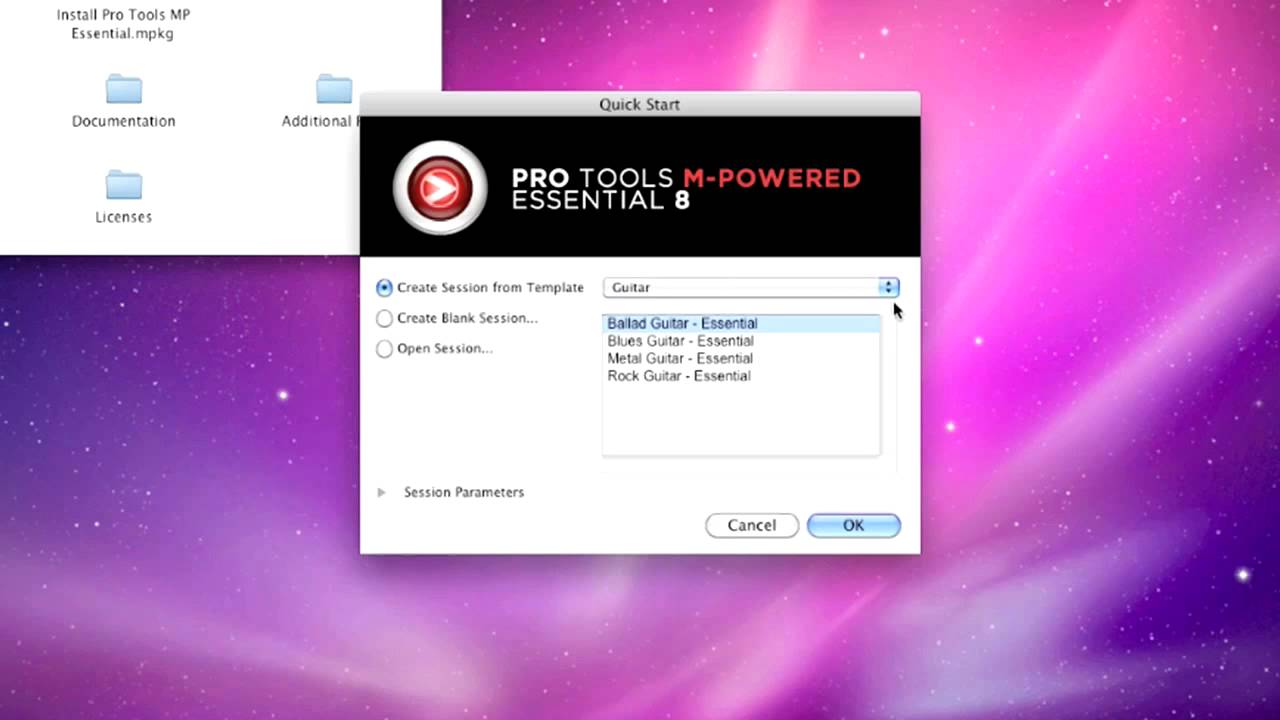Click the Pro Tools red play logo

[440, 187]
